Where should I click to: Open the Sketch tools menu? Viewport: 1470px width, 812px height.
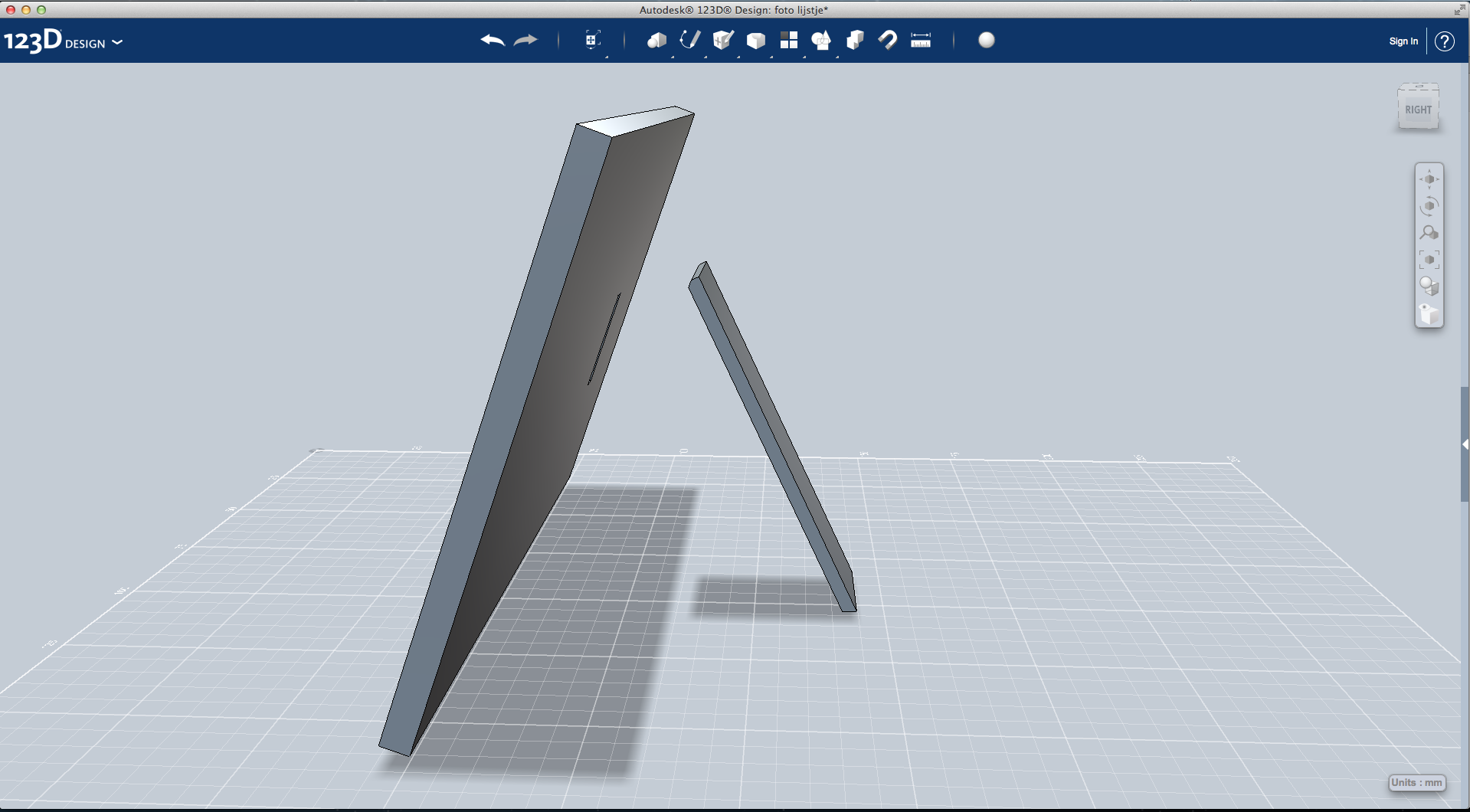(x=689, y=40)
